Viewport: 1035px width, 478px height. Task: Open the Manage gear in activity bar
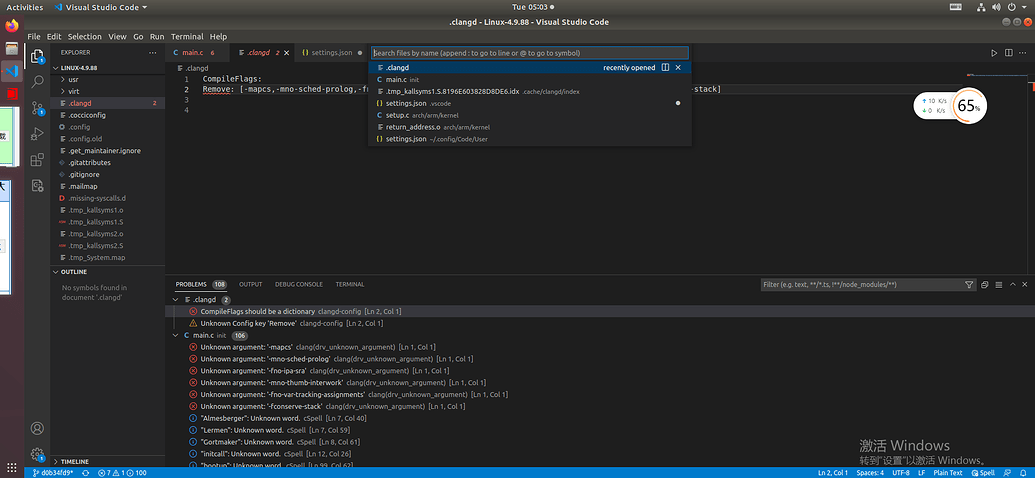click(x=37, y=455)
